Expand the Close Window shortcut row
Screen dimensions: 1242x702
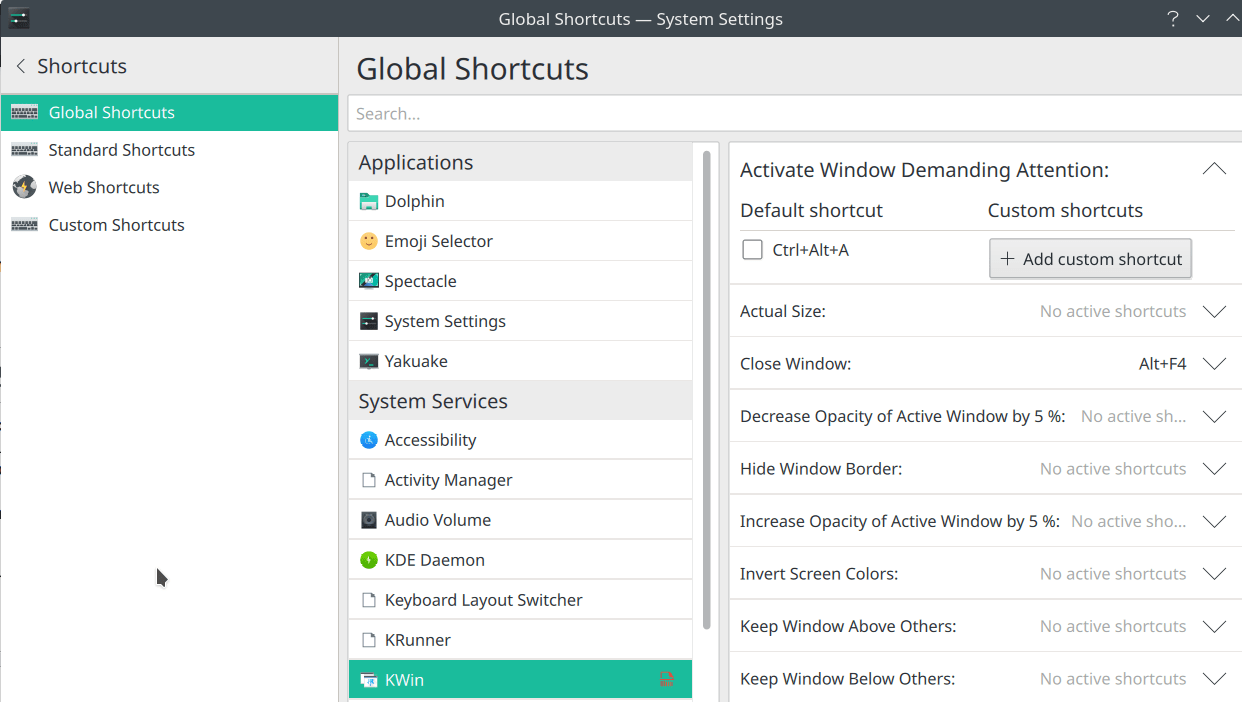pyautogui.click(x=1214, y=364)
